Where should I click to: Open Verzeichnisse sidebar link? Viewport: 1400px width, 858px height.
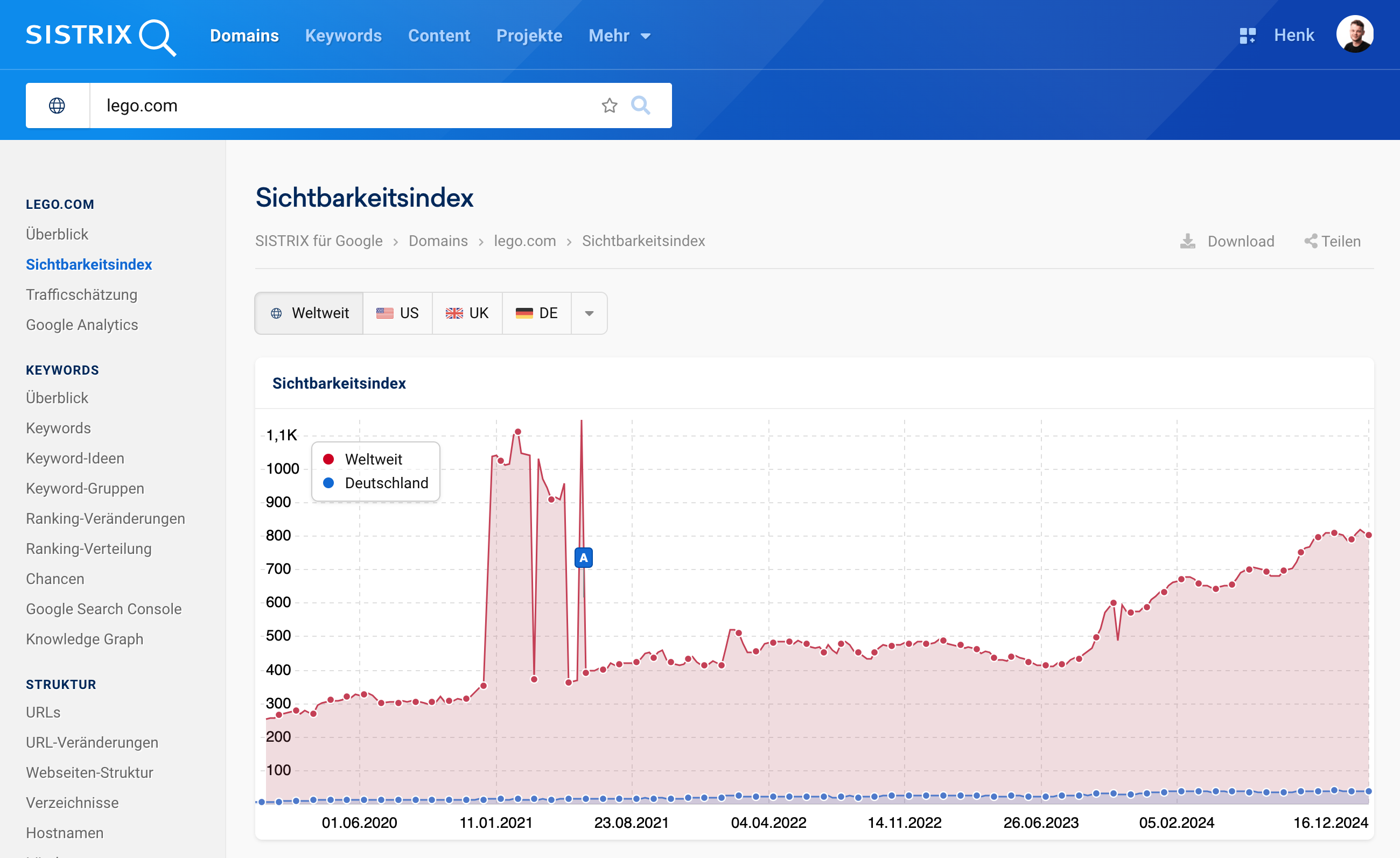[x=72, y=803]
